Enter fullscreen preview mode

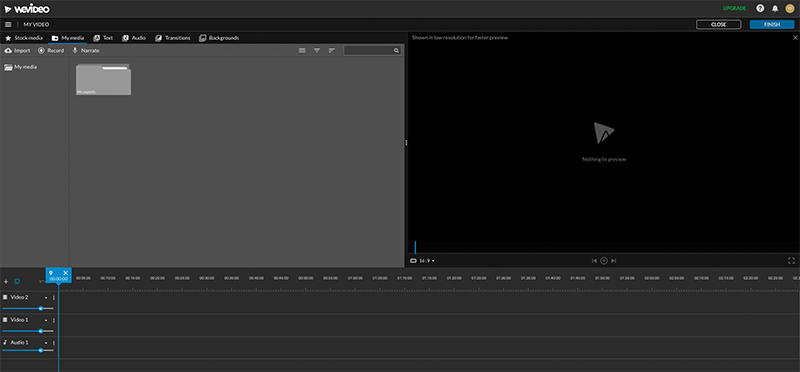tap(791, 261)
